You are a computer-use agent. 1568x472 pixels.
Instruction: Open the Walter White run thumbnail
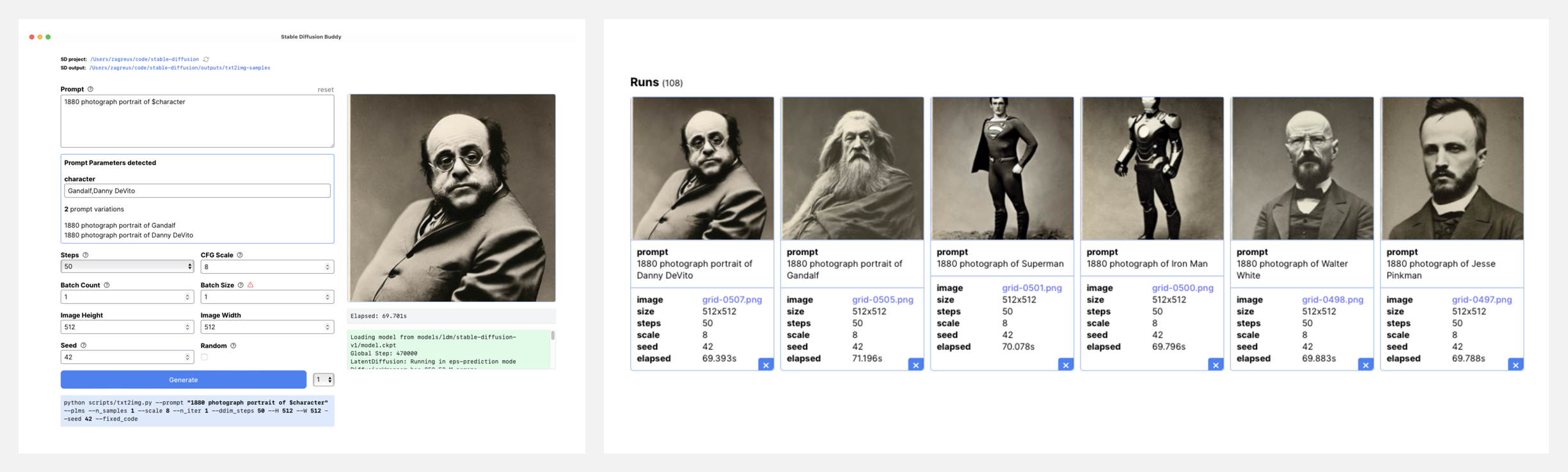1303,168
